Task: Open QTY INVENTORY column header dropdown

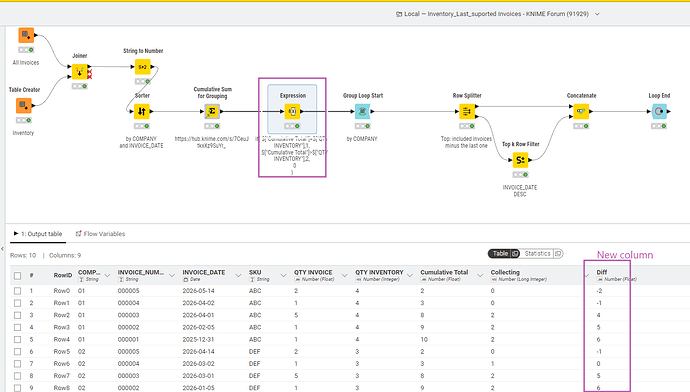Action: [x=410, y=275]
